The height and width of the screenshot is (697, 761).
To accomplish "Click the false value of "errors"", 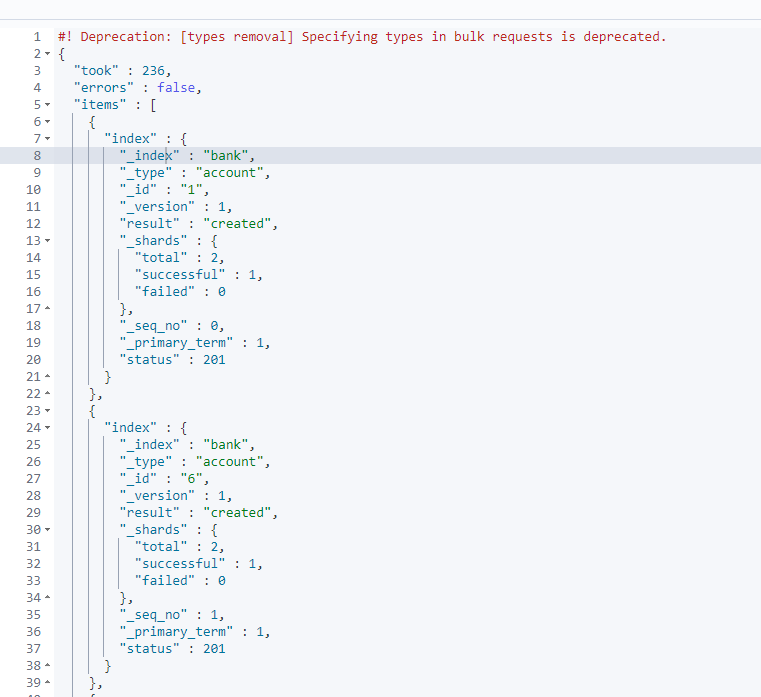I will click(x=176, y=88).
